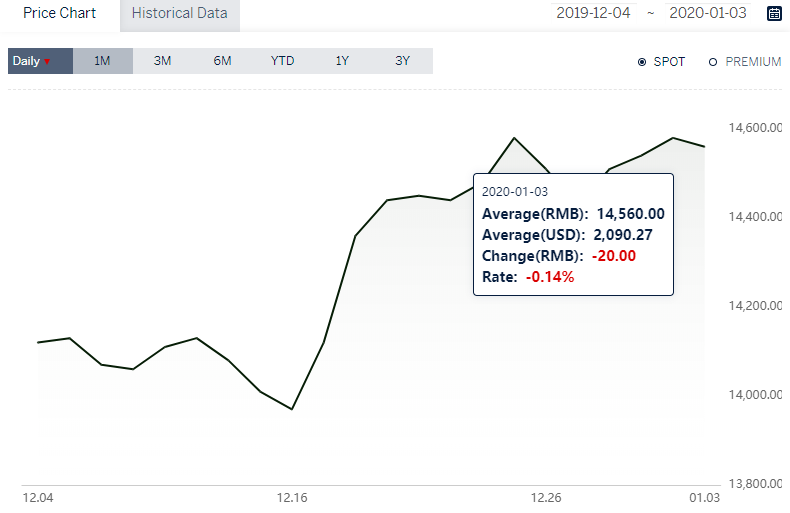Select the 3Y range button

tap(403, 61)
